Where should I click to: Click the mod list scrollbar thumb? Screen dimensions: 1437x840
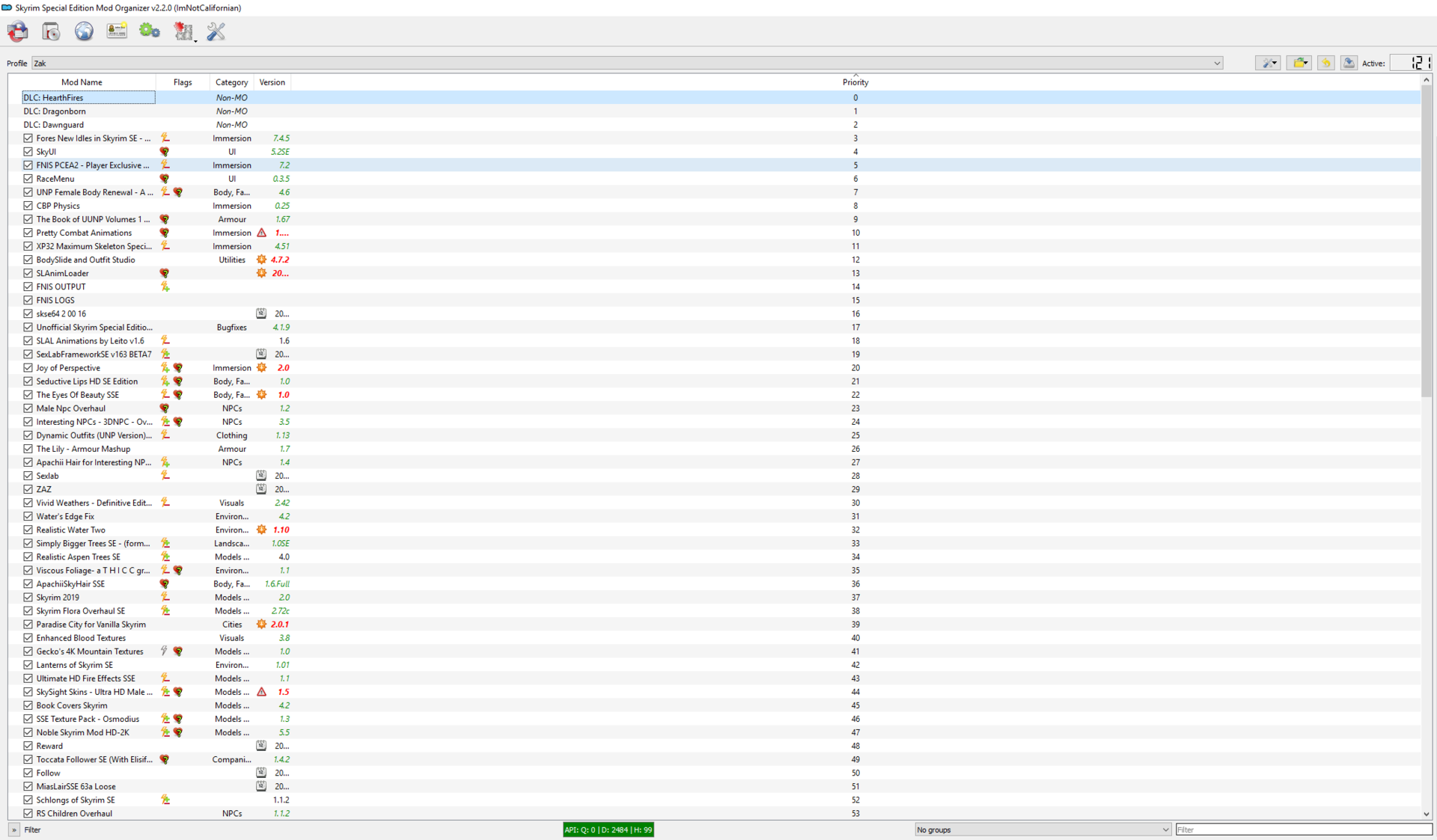click(1426, 241)
